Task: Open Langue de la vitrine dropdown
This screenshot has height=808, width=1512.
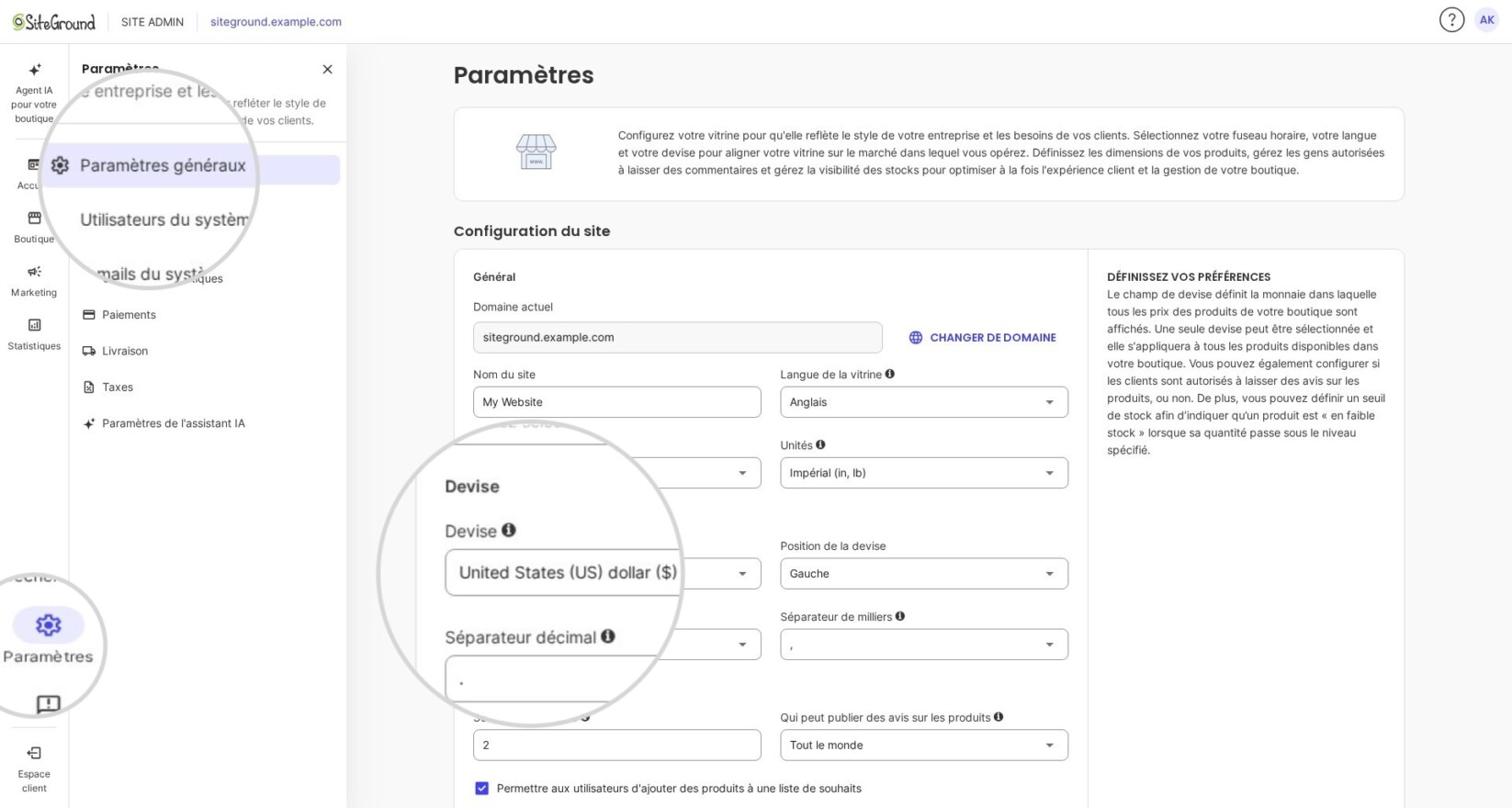Action: click(x=924, y=402)
